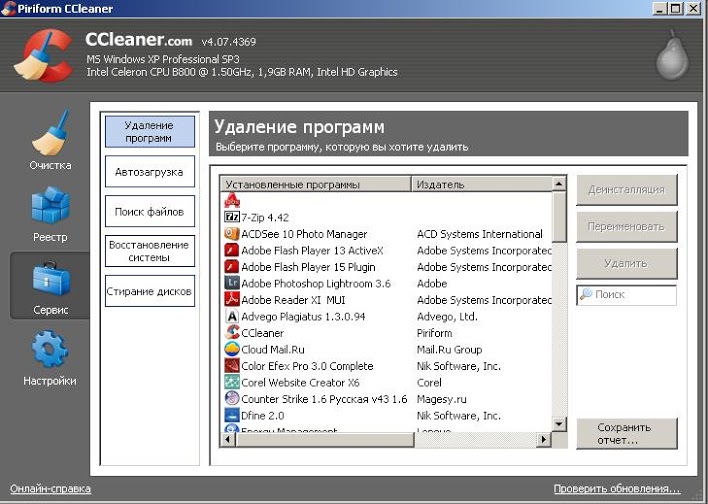Click the Lightroom 3.6 Lr icon
Image resolution: width=708 pixels, height=504 pixels.
click(x=232, y=283)
